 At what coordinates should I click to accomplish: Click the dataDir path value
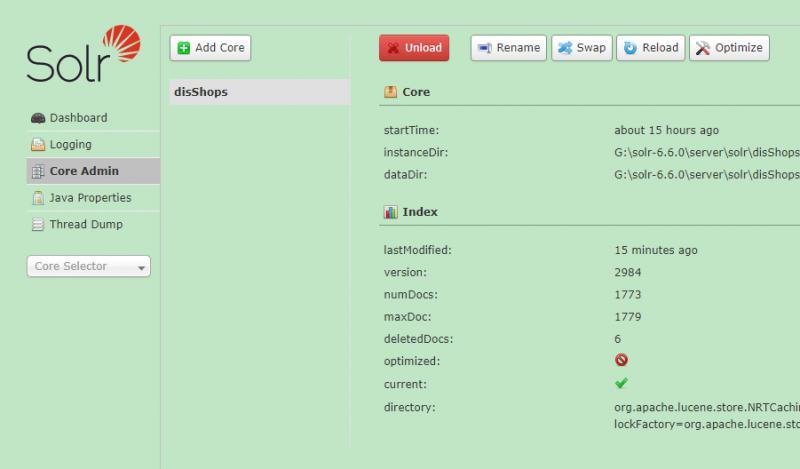coord(707,175)
